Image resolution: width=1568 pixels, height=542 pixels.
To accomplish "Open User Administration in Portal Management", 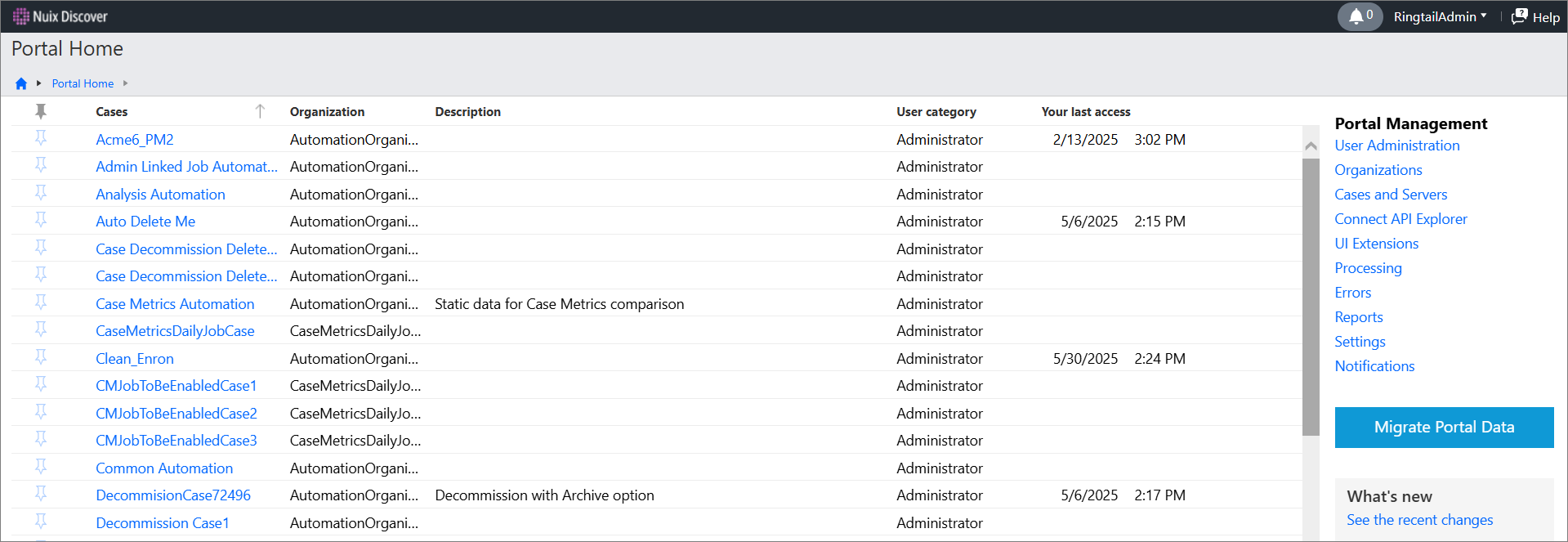I will (x=1396, y=146).
